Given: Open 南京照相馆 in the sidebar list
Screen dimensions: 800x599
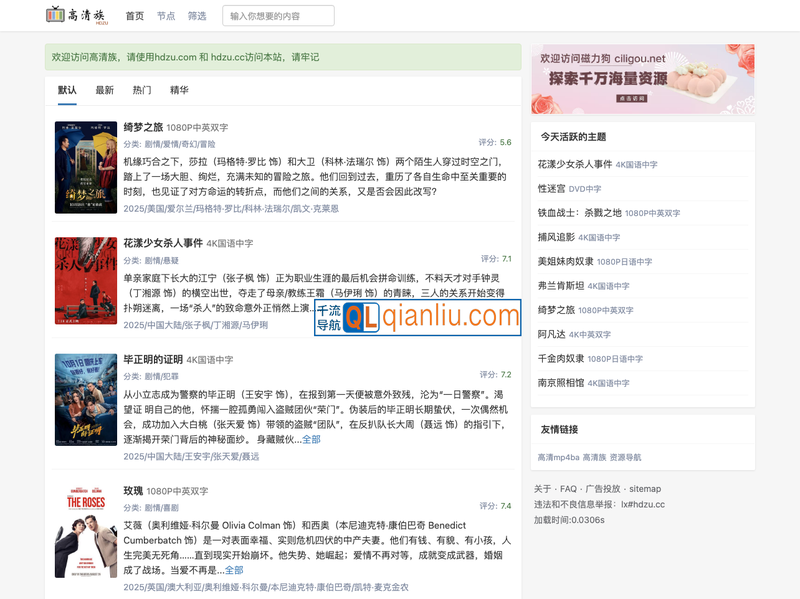Looking at the screenshot, I should [x=561, y=382].
